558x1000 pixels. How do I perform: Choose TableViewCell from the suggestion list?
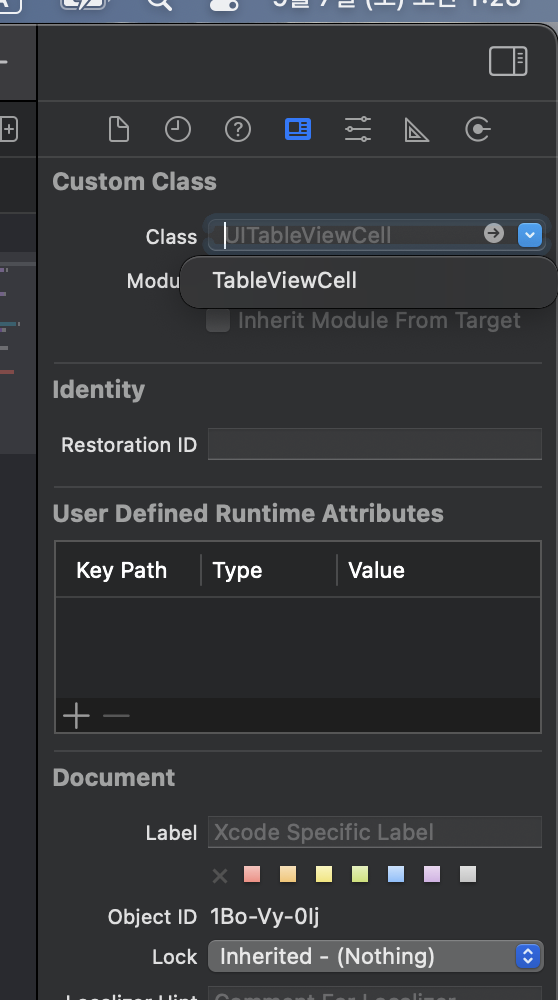[369, 281]
